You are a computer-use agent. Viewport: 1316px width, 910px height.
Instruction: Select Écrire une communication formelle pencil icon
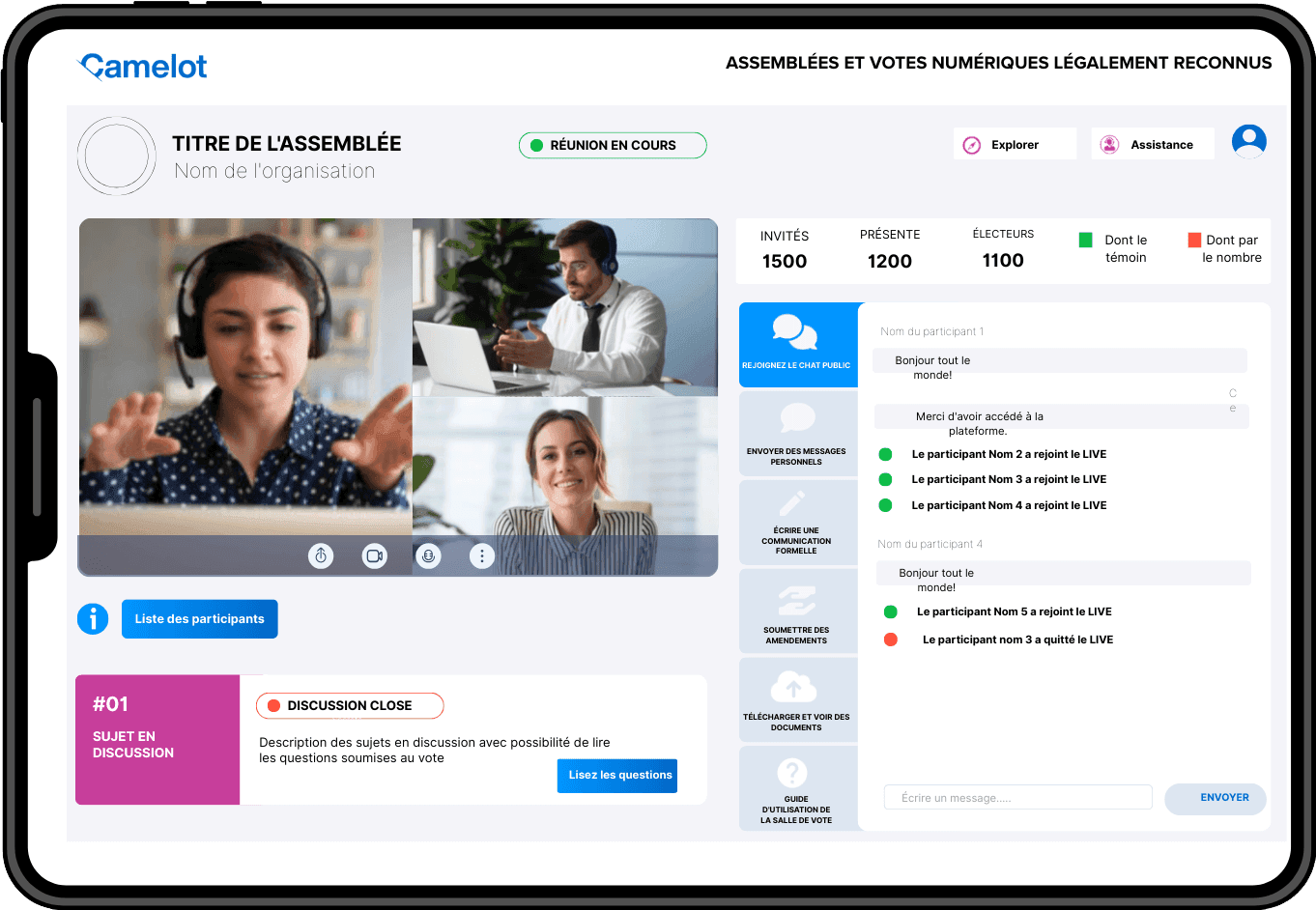pyautogui.click(x=794, y=504)
